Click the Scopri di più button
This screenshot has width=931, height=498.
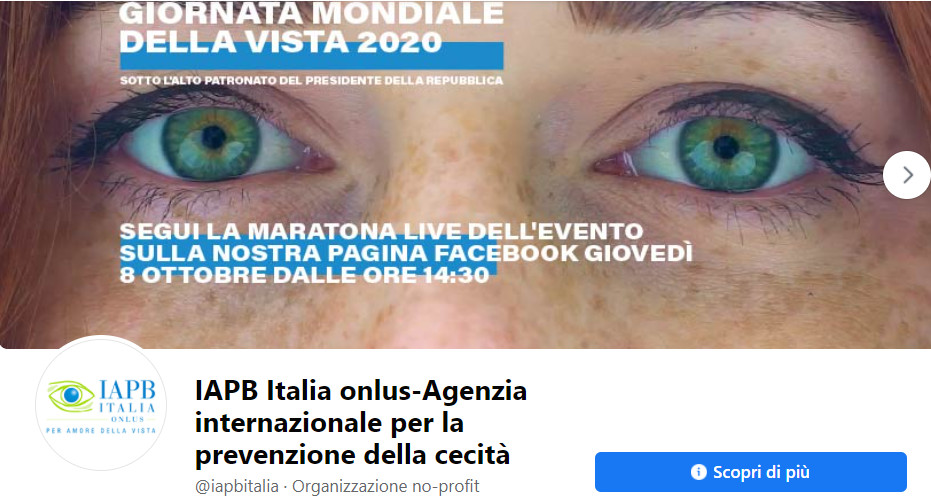(750, 472)
